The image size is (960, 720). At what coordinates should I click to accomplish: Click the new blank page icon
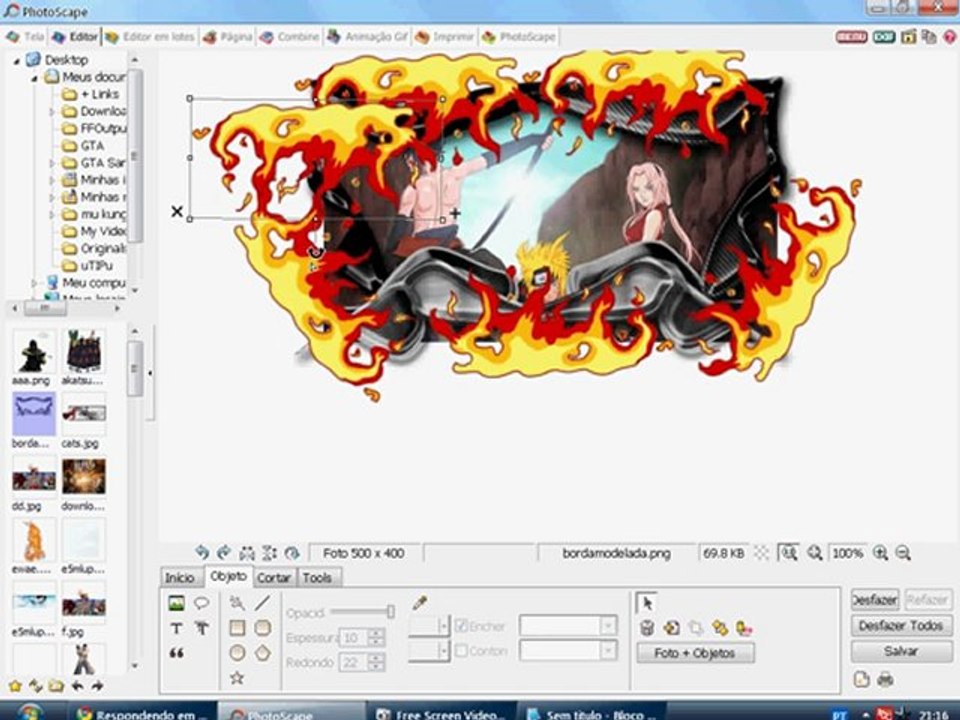click(x=861, y=679)
